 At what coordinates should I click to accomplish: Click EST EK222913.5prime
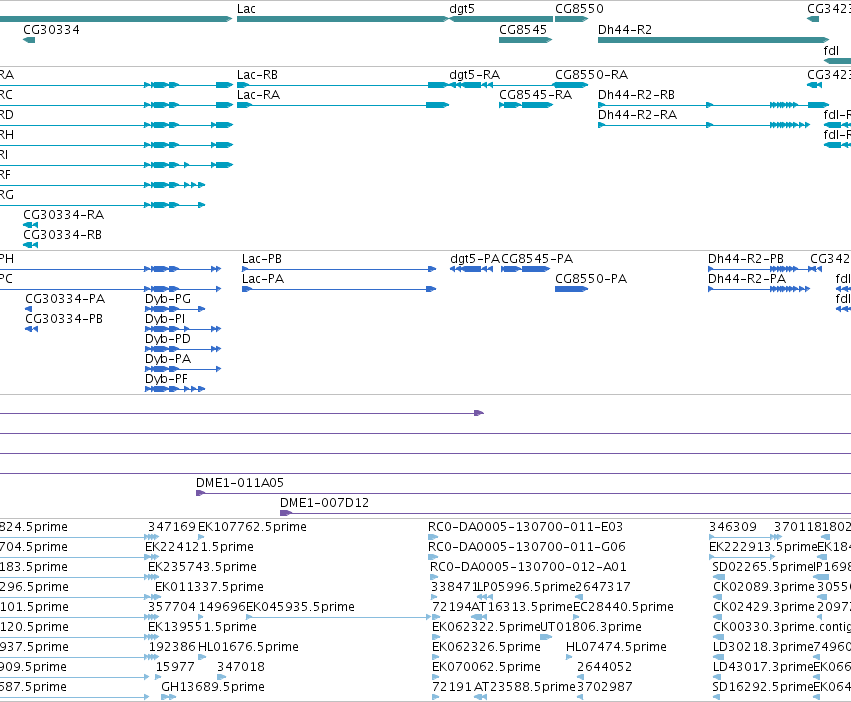763,547
